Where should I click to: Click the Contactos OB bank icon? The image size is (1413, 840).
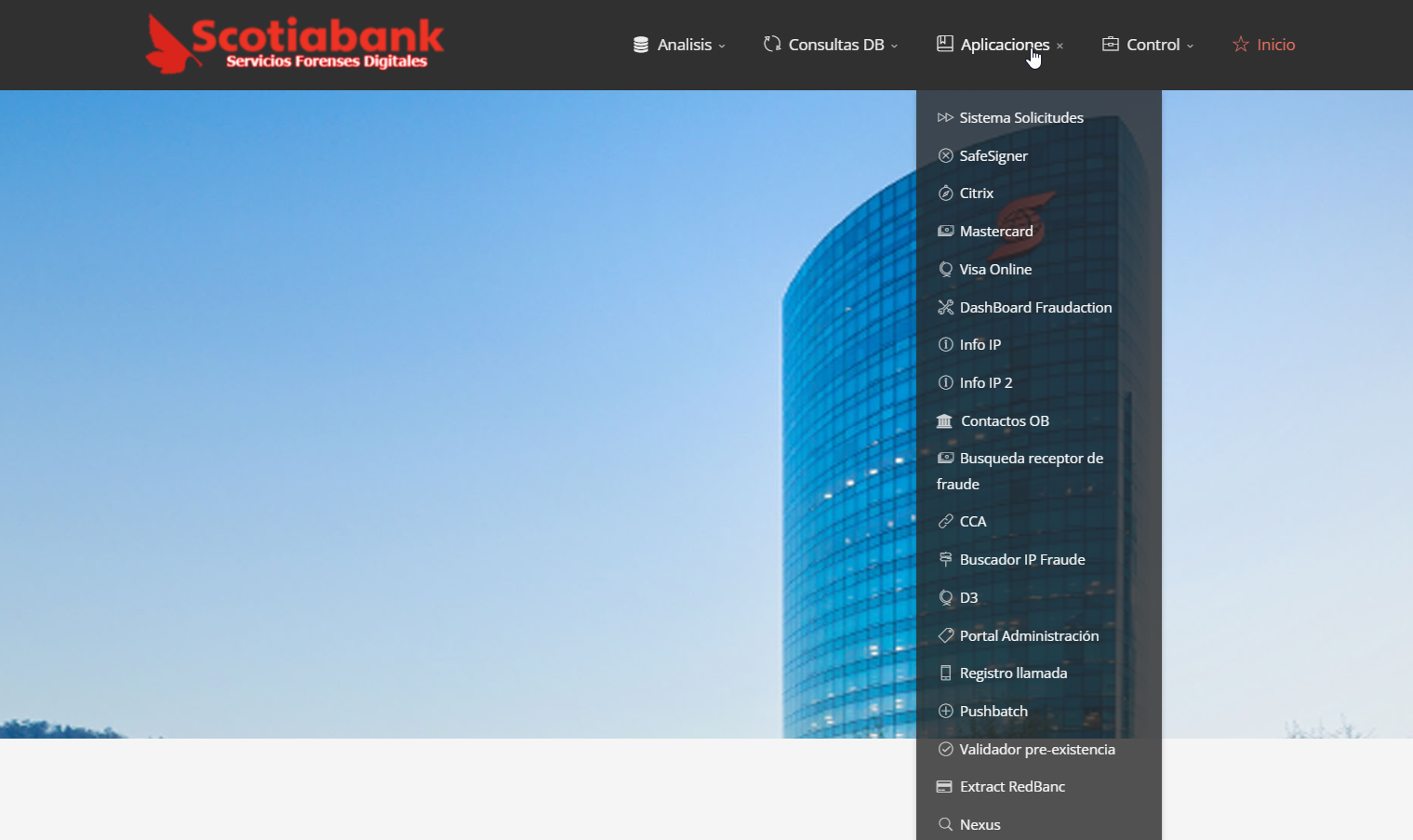(944, 421)
